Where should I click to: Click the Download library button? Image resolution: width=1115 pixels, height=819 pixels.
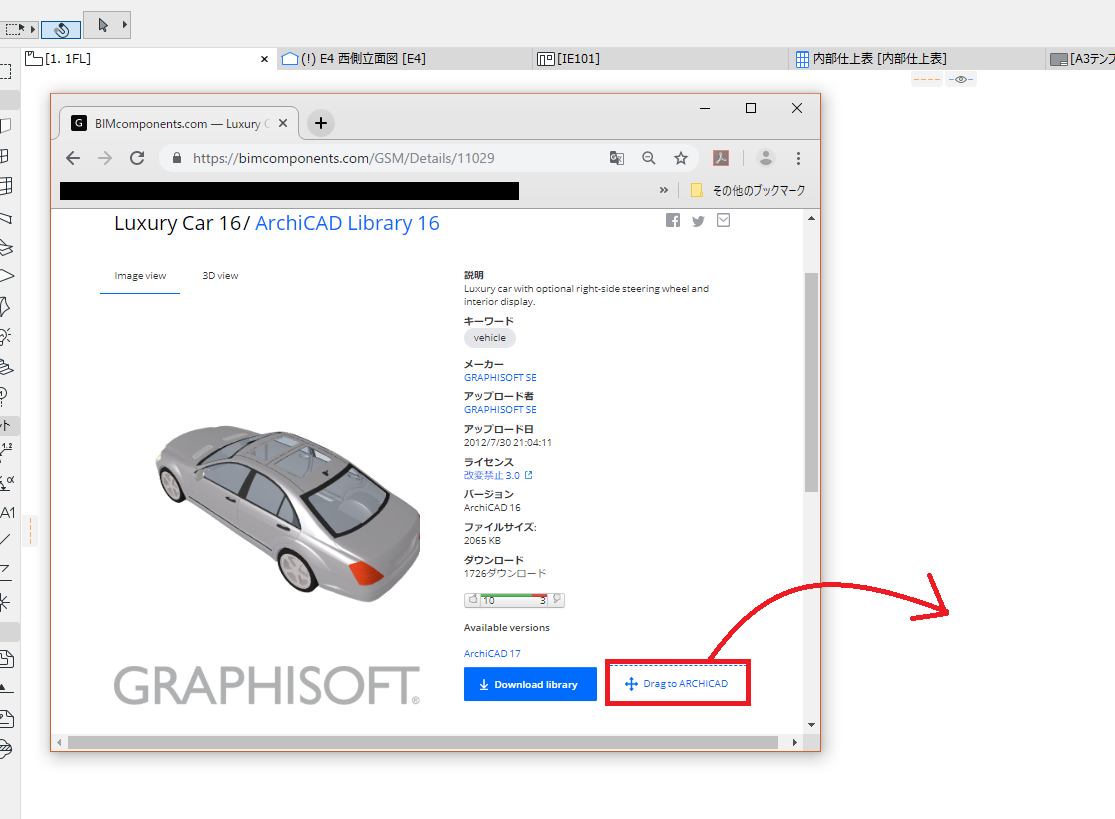(x=530, y=684)
